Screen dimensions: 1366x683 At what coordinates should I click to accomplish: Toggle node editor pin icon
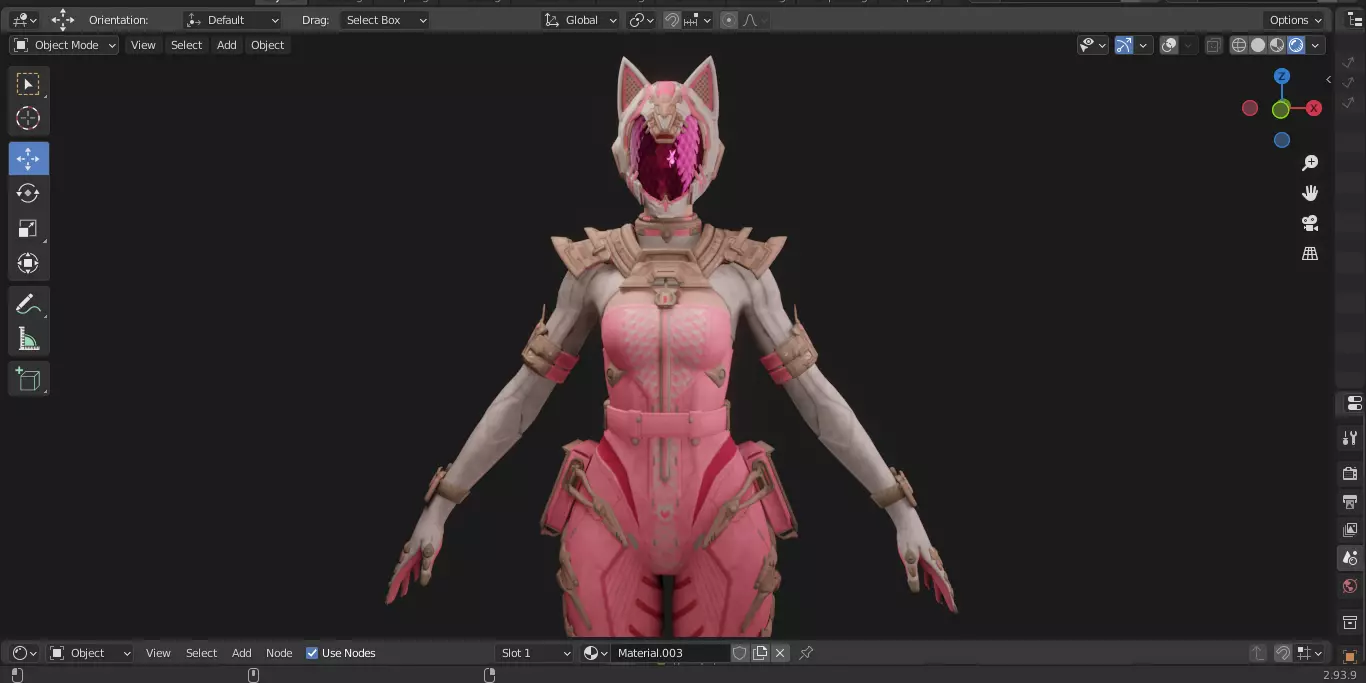click(x=806, y=653)
